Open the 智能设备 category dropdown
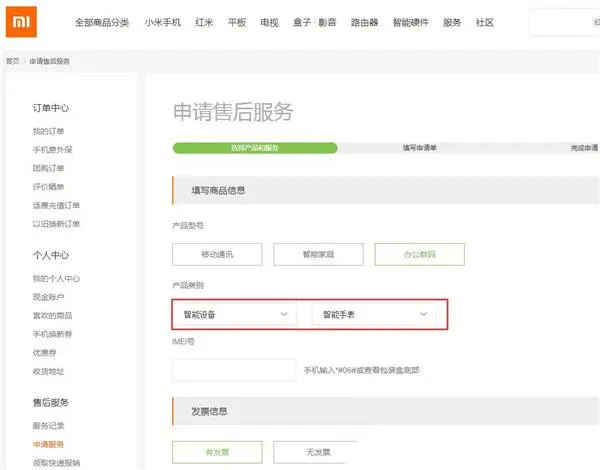The height and width of the screenshot is (470, 600). (235, 315)
